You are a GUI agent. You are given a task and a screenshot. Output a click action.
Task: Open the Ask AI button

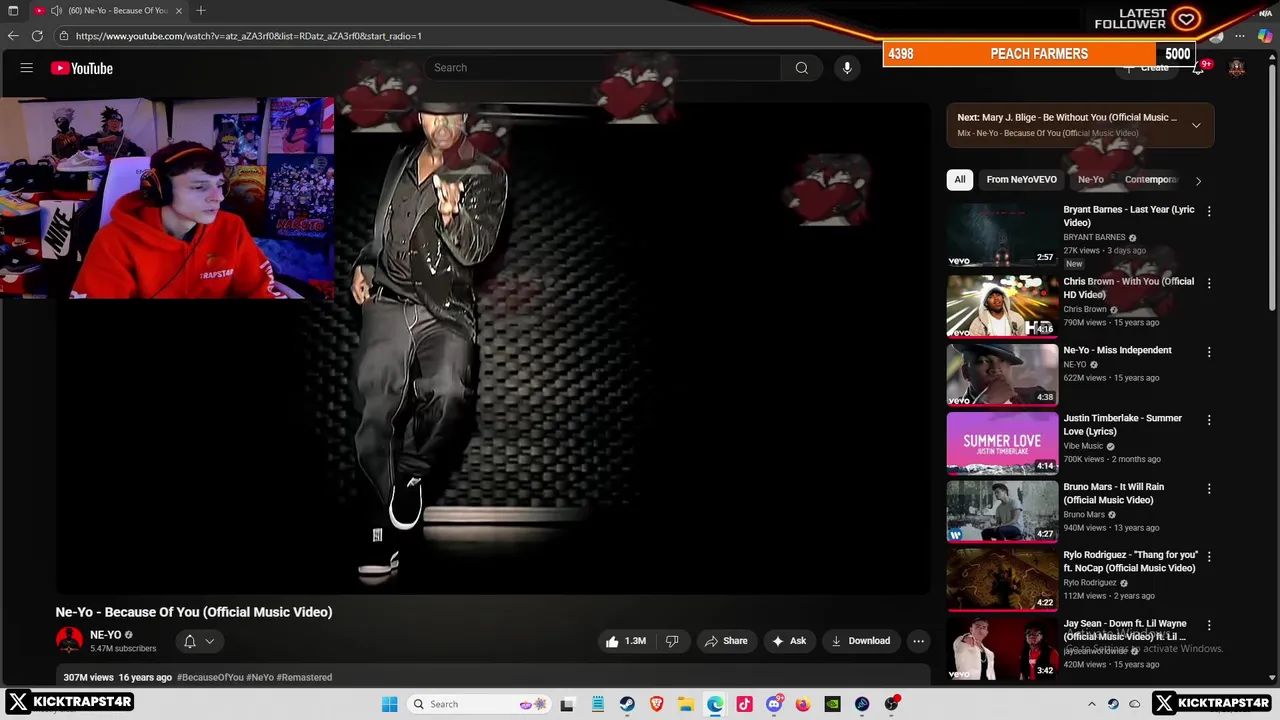pos(789,641)
